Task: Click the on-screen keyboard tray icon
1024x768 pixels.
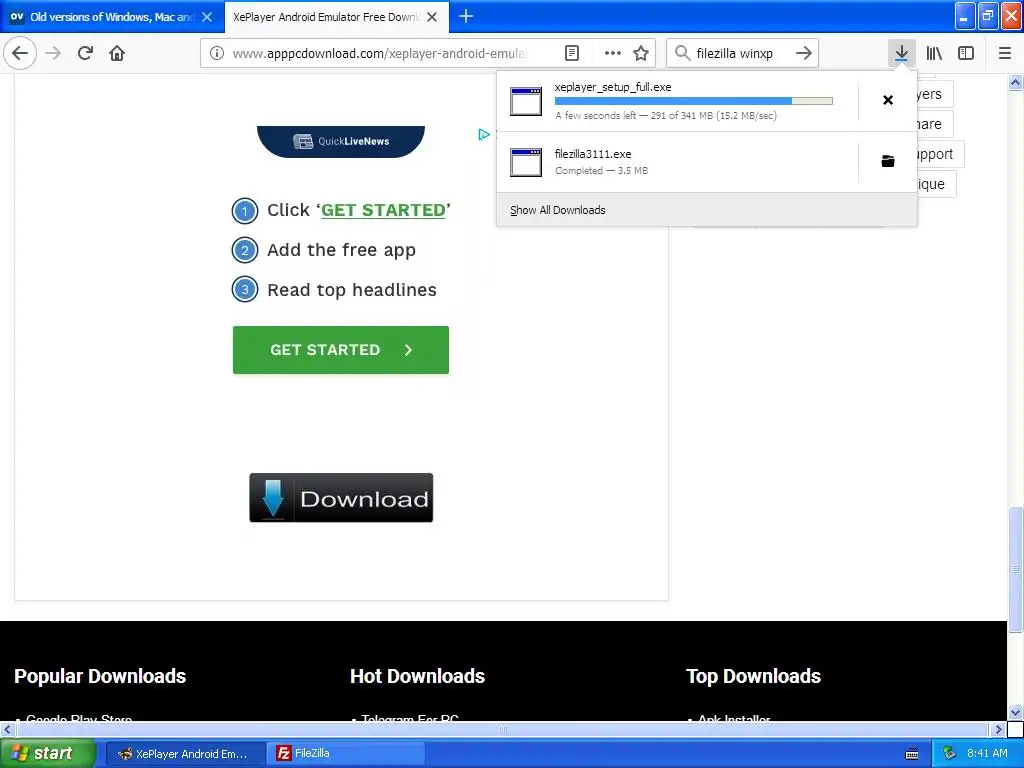Action: (x=912, y=754)
